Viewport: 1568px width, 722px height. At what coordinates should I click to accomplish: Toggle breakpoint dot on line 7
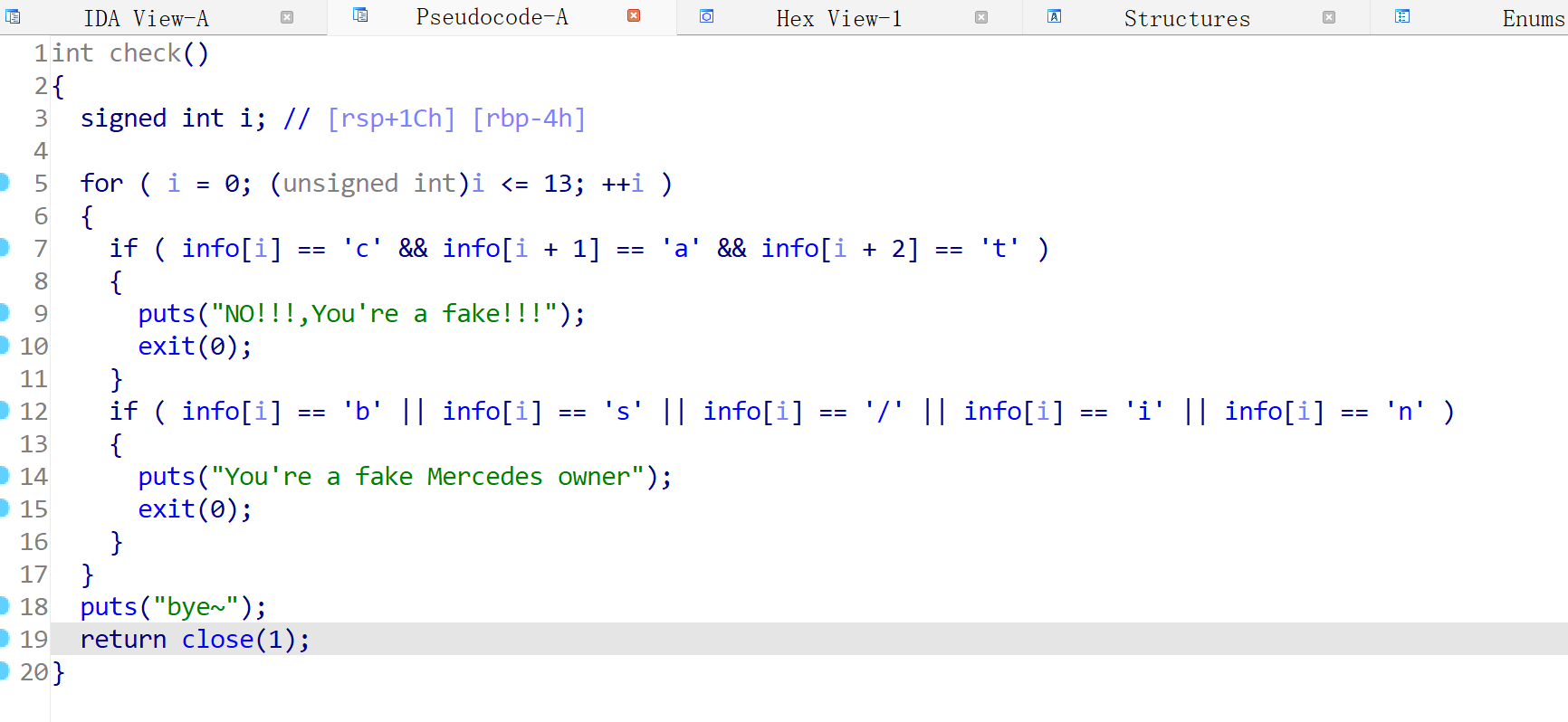coord(4,248)
